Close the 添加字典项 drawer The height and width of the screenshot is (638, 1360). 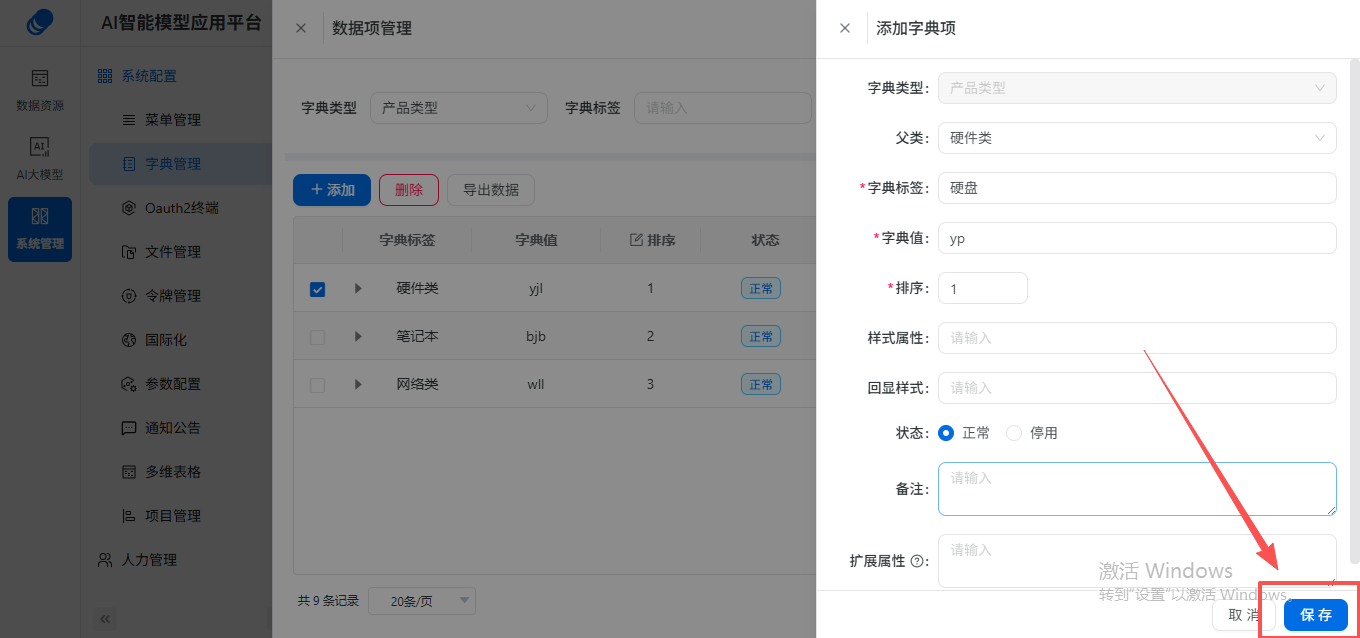845,28
